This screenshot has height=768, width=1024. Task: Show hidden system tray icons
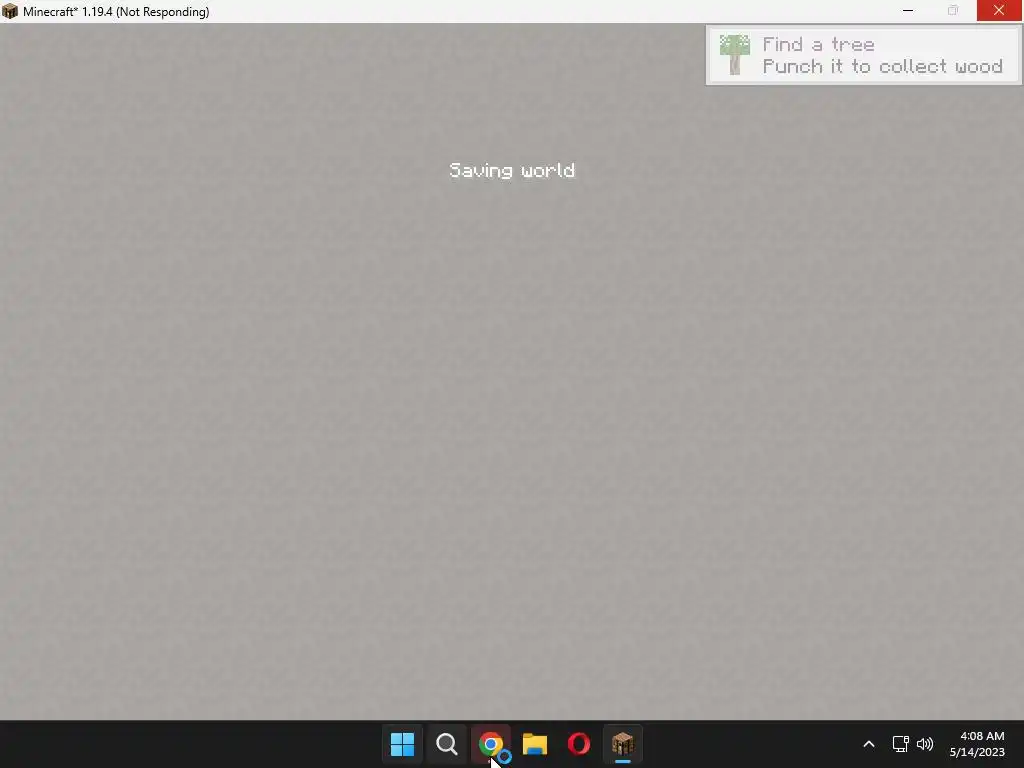click(869, 744)
